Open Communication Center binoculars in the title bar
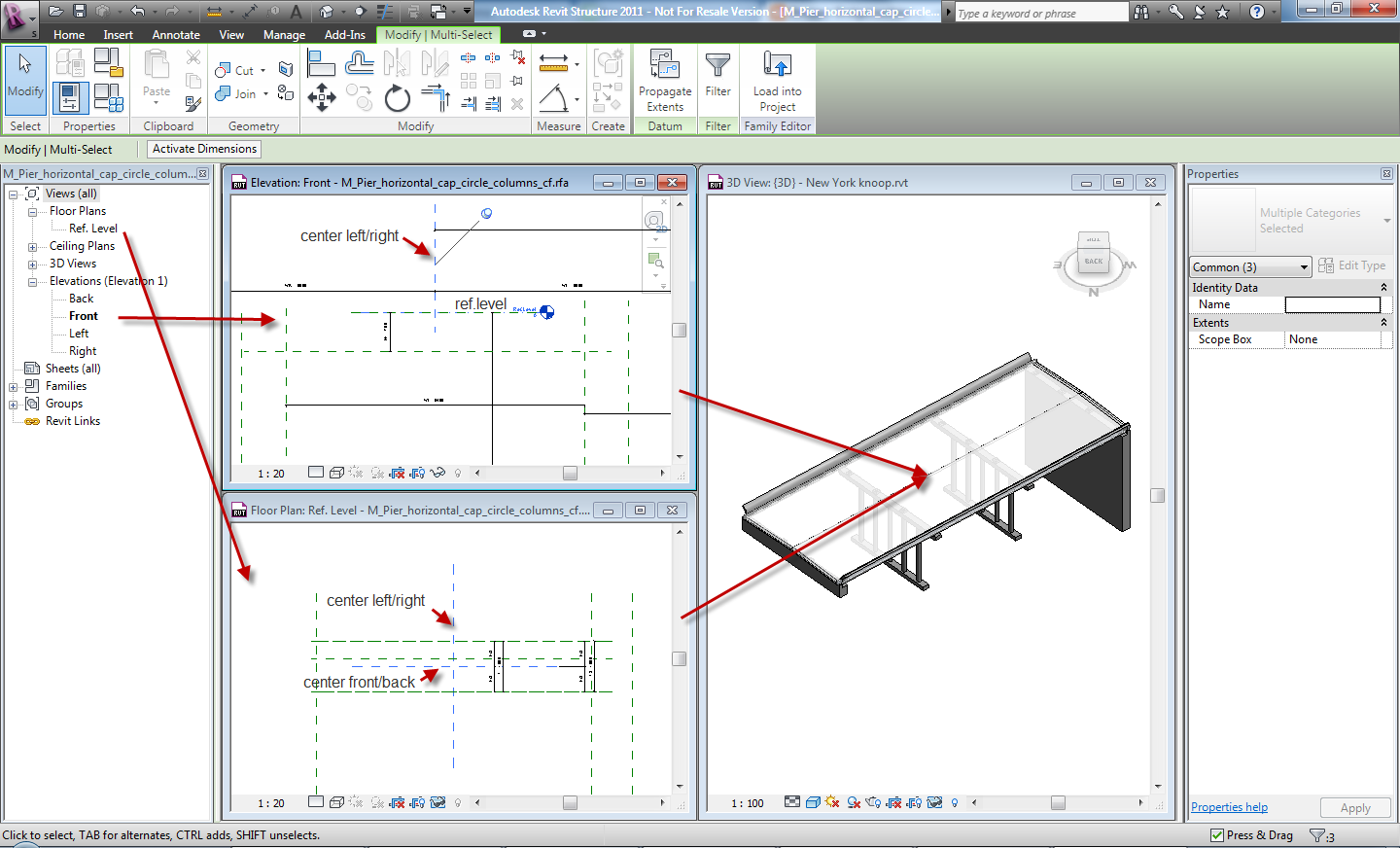Viewport: 1400px width, 848px height. click(x=1141, y=12)
